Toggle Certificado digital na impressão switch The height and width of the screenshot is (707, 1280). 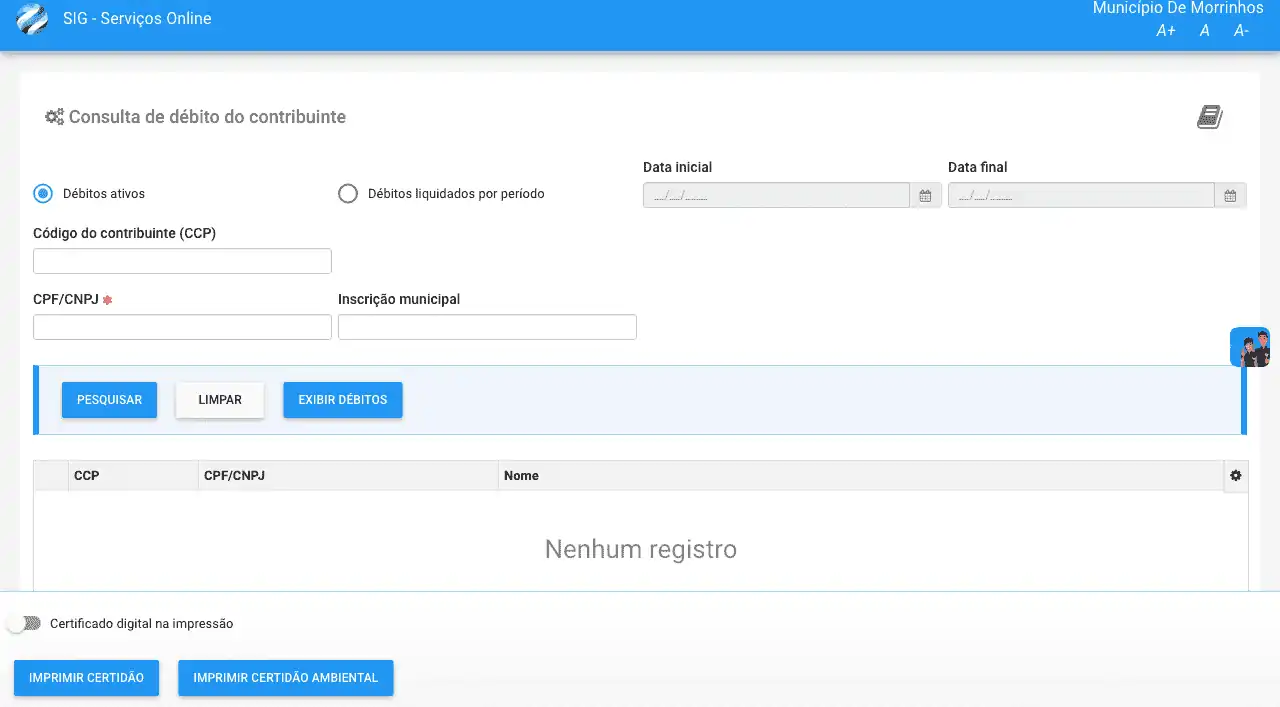tap(24, 623)
